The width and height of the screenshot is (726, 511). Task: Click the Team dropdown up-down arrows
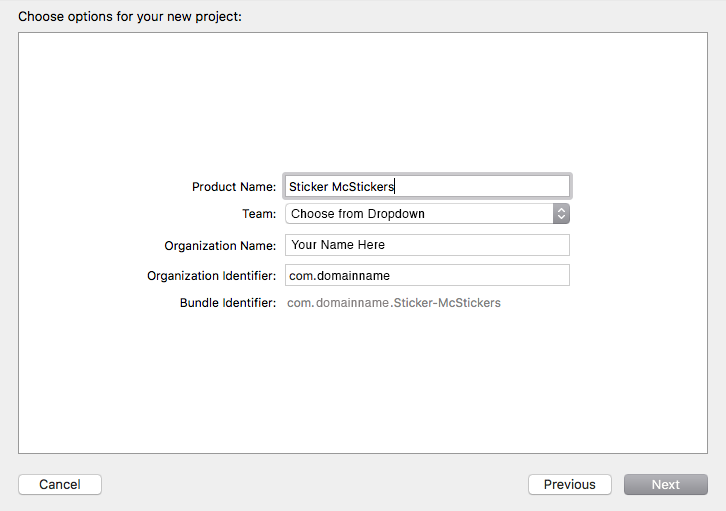point(561,214)
